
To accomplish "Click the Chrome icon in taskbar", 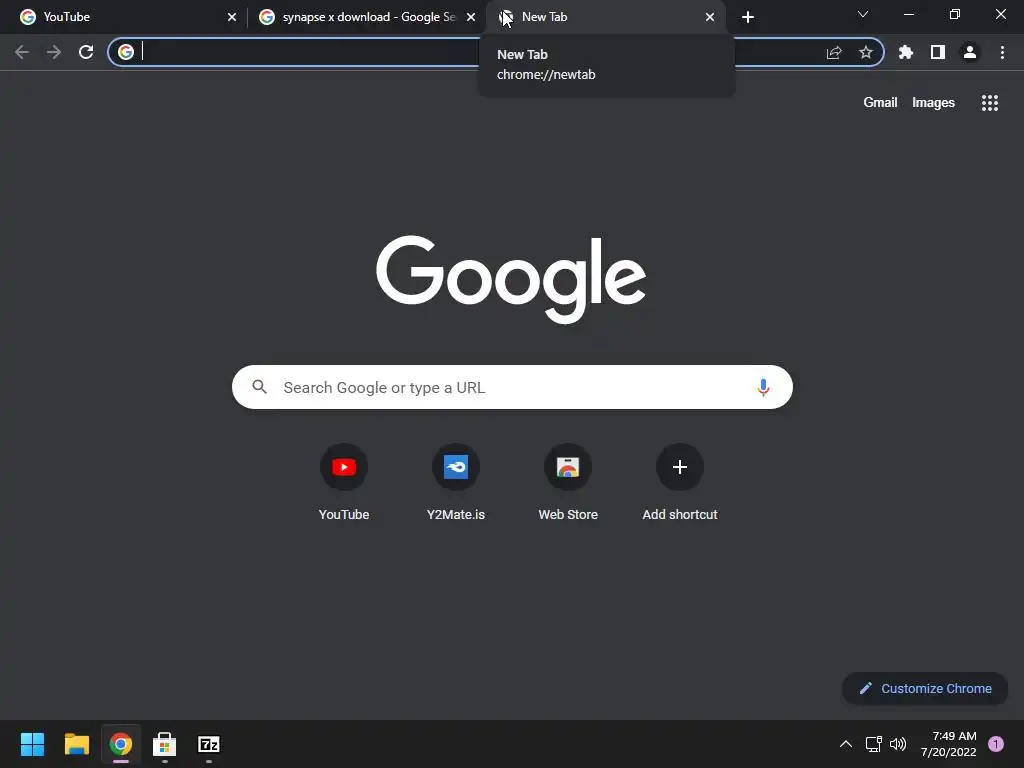I will pyautogui.click(x=121, y=744).
